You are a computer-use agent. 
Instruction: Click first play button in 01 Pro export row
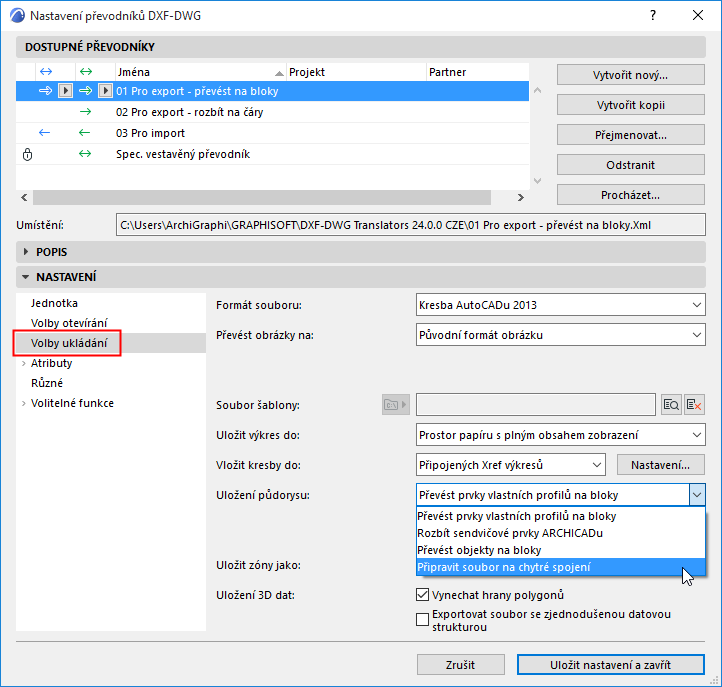click(65, 91)
